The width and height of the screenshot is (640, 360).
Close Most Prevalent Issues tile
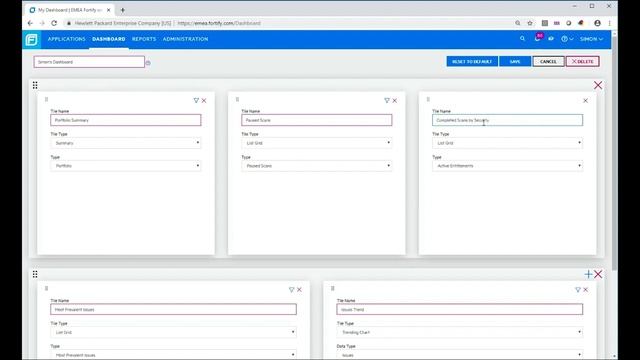[x=300, y=289]
